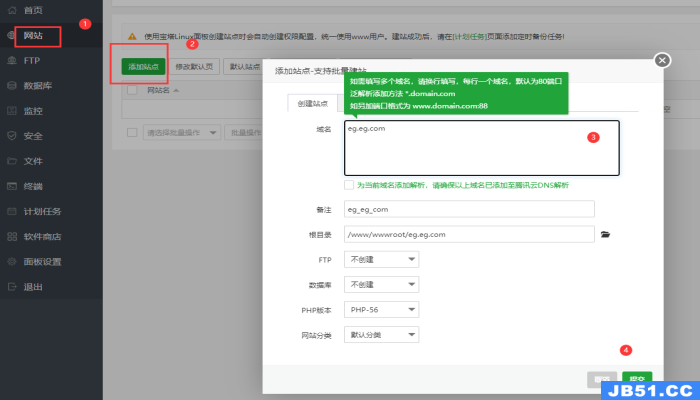
Task: Toggle the select-all checkbox beside 网站名
Action: pos(132,90)
